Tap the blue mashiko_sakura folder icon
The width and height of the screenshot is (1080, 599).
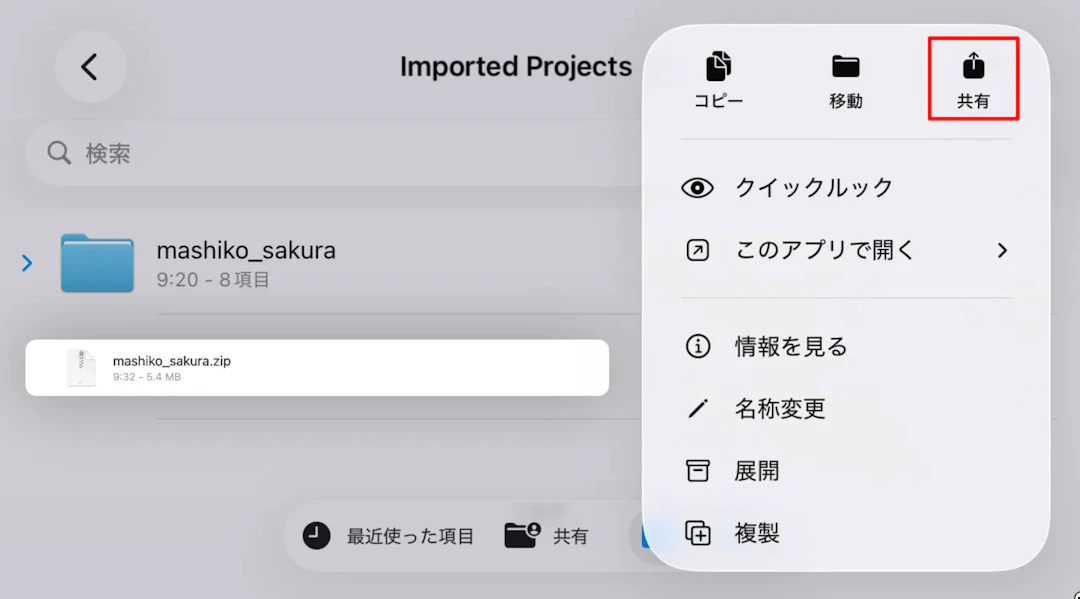96,263
